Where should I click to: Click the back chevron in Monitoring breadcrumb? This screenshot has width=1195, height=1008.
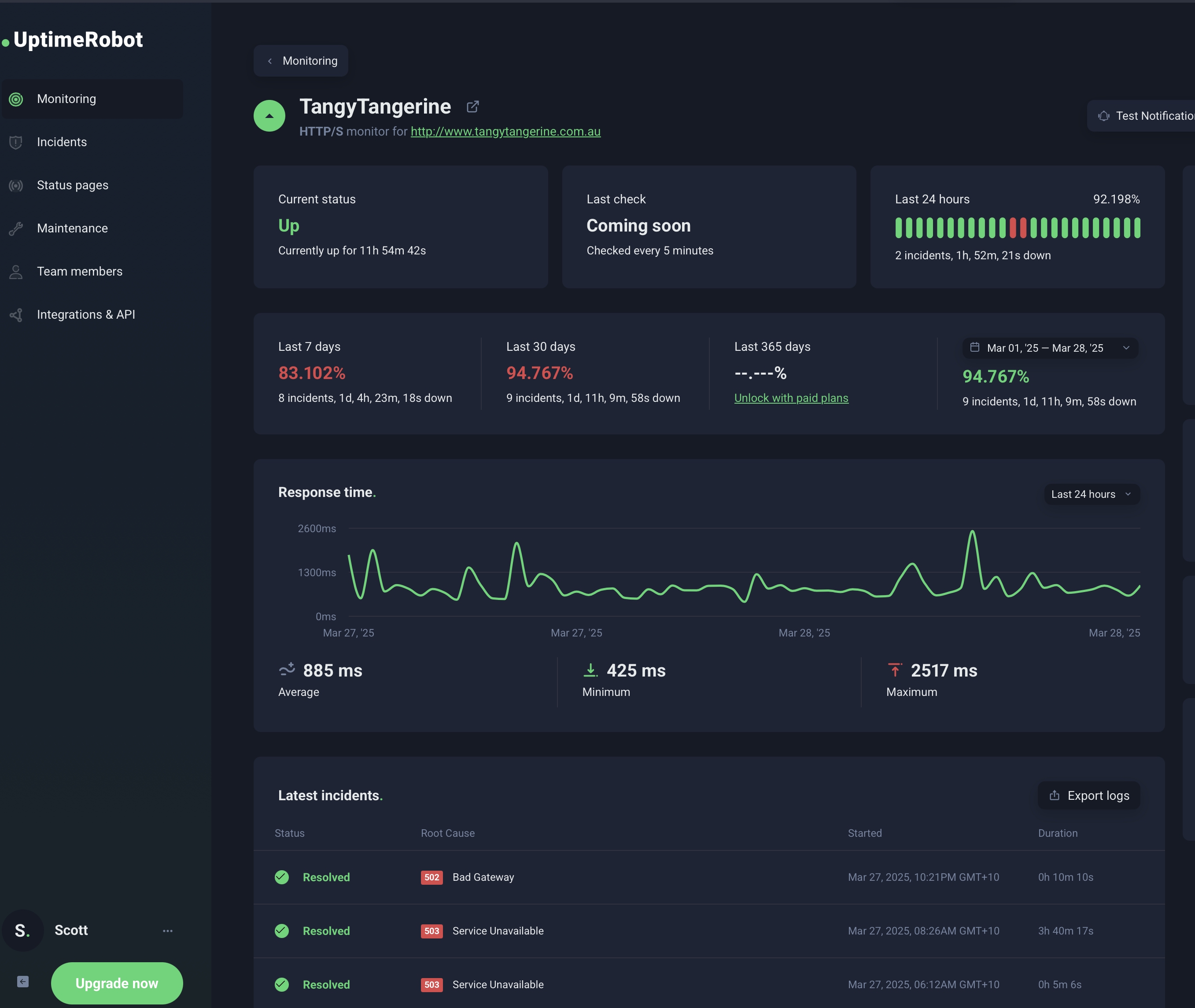pos(270,61)
